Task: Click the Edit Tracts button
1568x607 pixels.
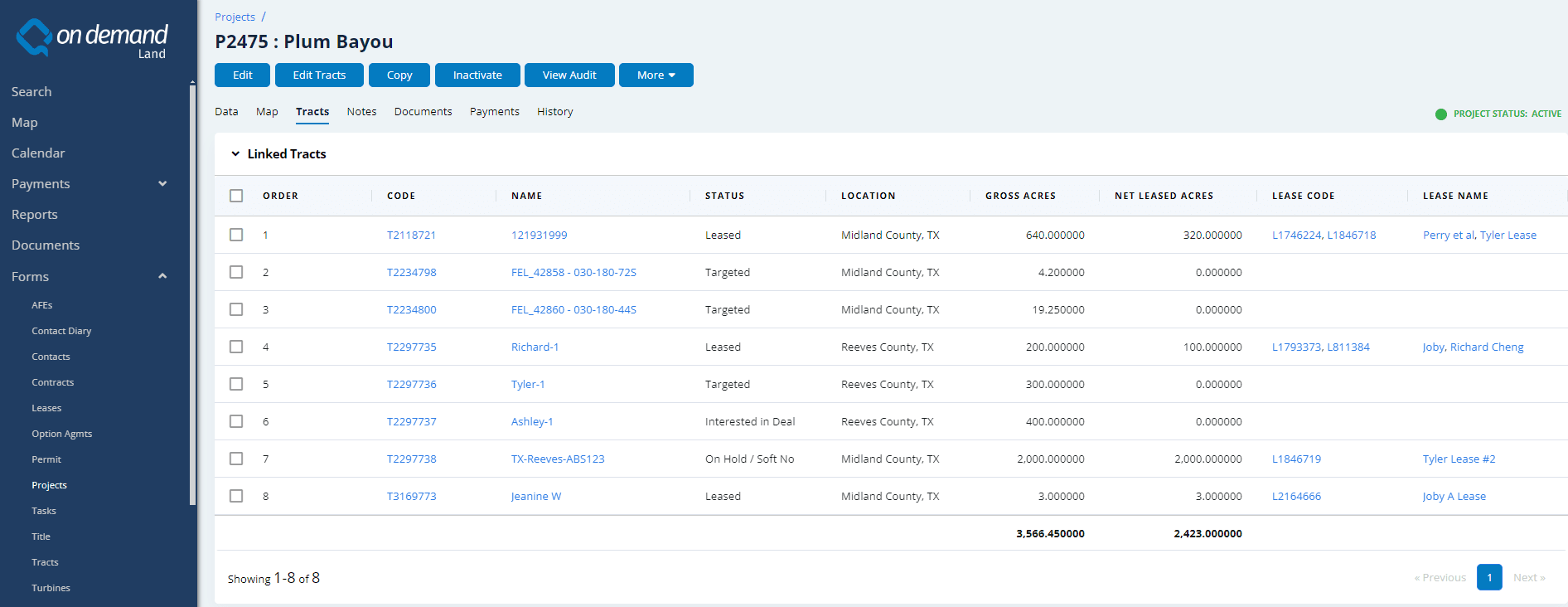Action: click(x=319, y=75)
